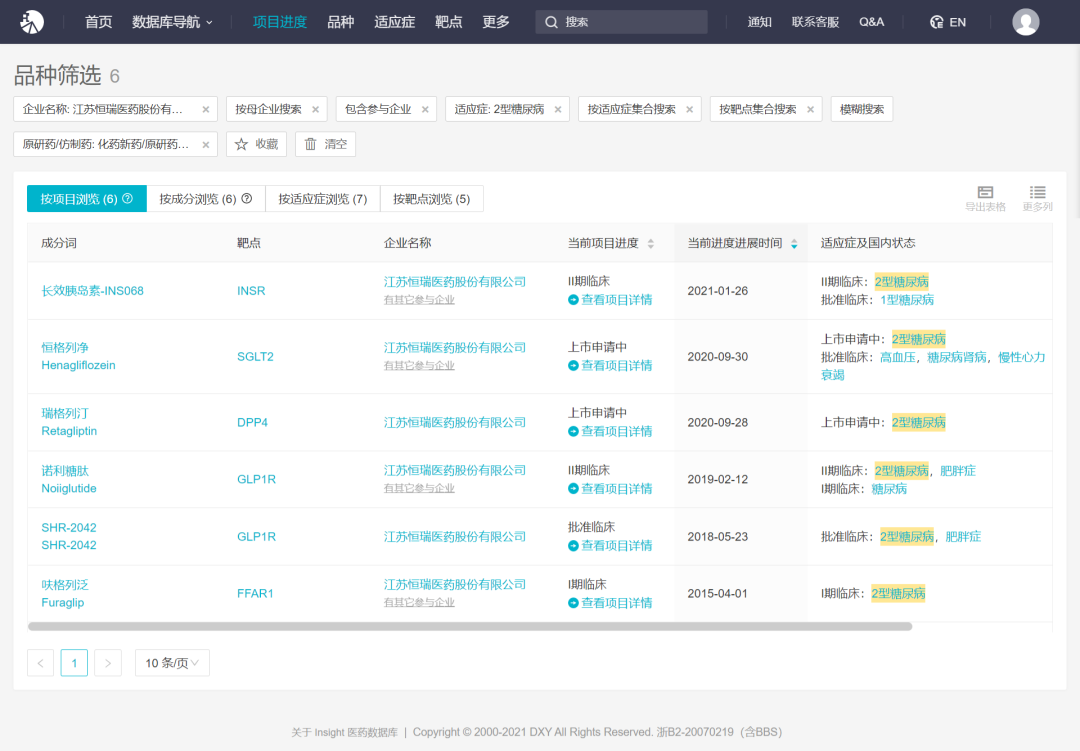Expand the 数据库导航 dropdown menu
Viewport: 1080px width, 751px height.
point(172,22)
